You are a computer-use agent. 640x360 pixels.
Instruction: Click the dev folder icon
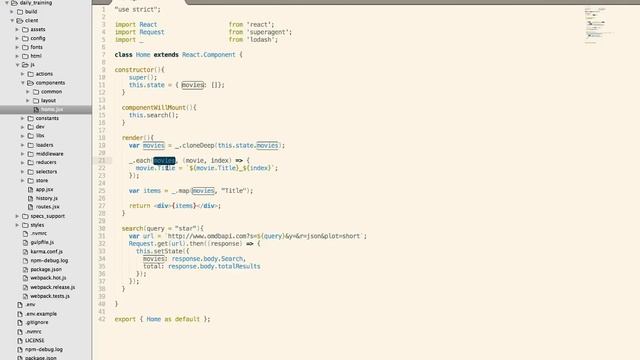31,127
